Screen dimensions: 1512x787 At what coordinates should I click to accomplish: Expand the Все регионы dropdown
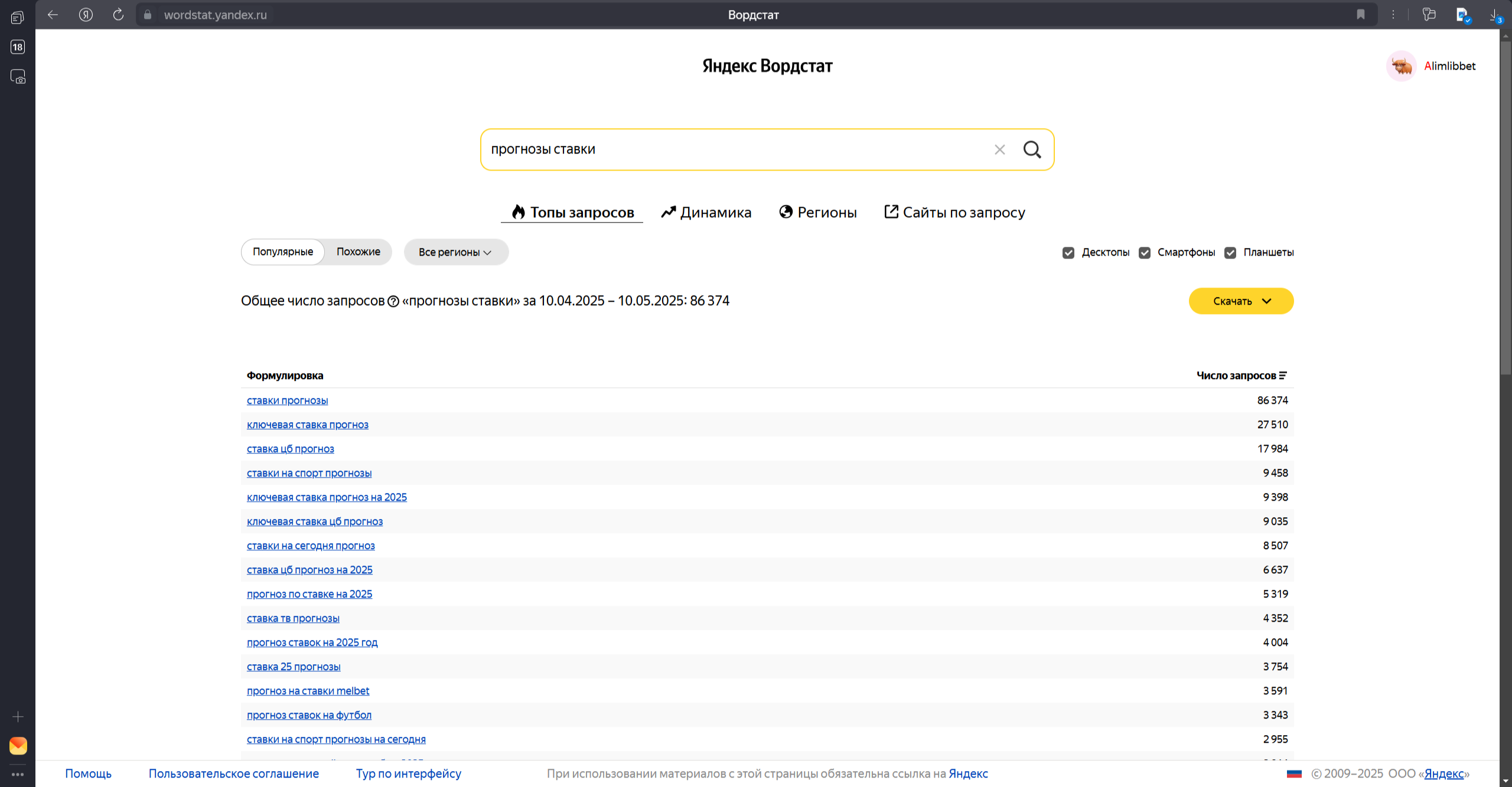[456, 252]
